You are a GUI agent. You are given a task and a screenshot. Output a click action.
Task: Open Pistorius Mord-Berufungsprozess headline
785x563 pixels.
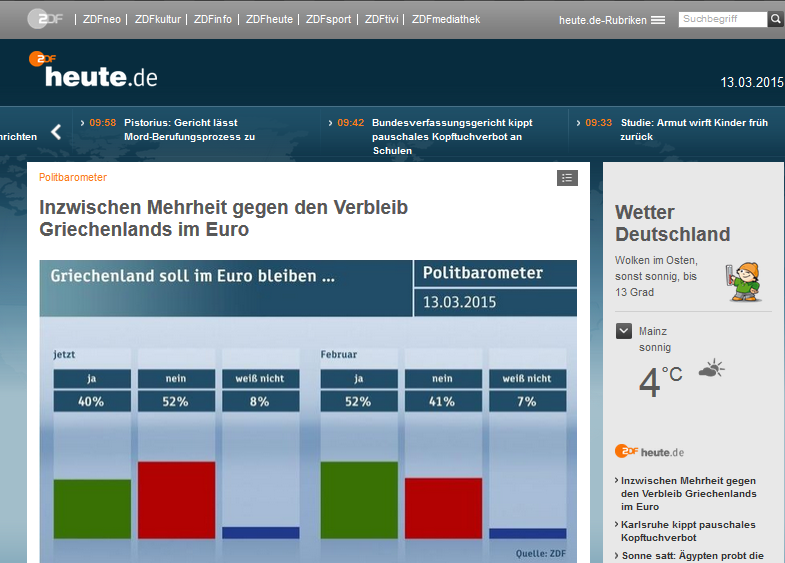pyautogui.click(x=190, y=130)
